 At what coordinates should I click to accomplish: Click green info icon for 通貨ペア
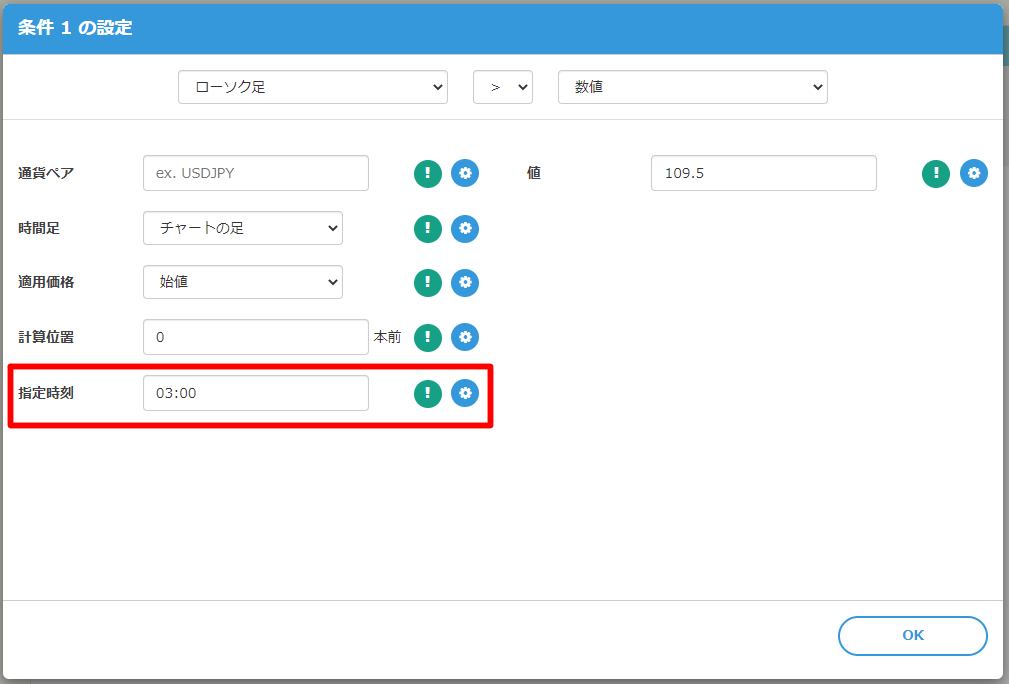point(428,173)
